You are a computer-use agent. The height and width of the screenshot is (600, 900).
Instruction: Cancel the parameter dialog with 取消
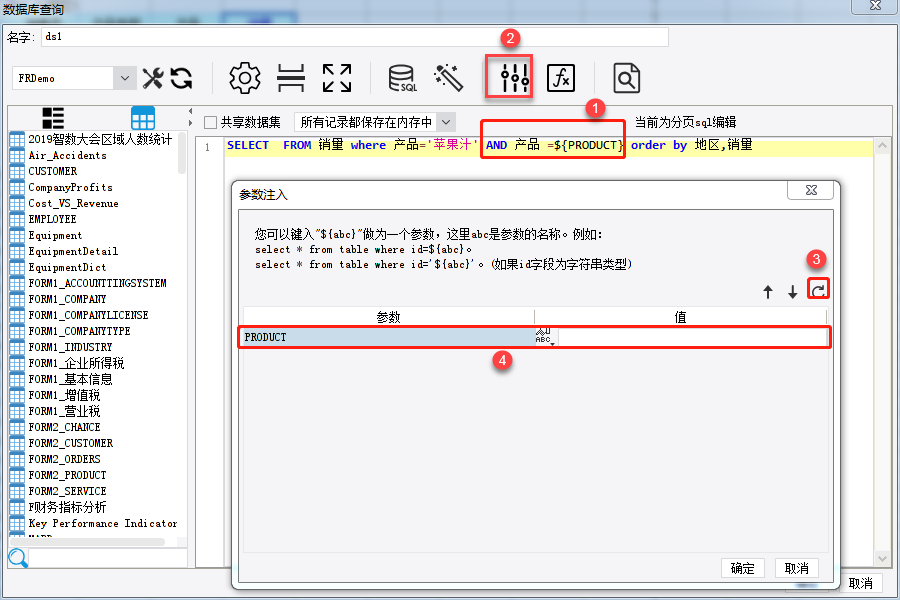click(x=797, y=568)
